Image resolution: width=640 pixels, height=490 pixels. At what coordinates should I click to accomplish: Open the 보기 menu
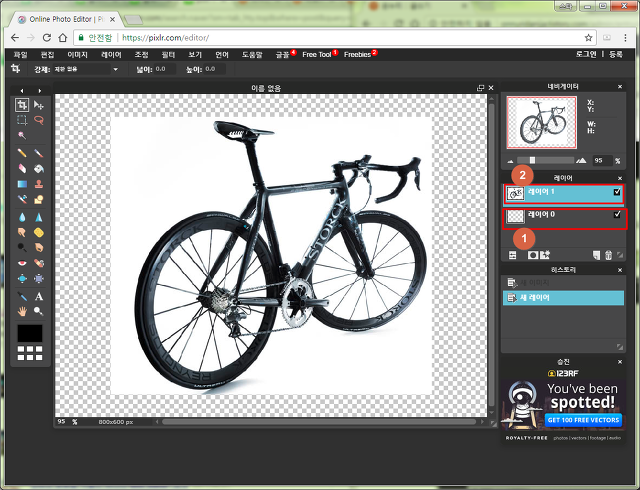[195, 55]
